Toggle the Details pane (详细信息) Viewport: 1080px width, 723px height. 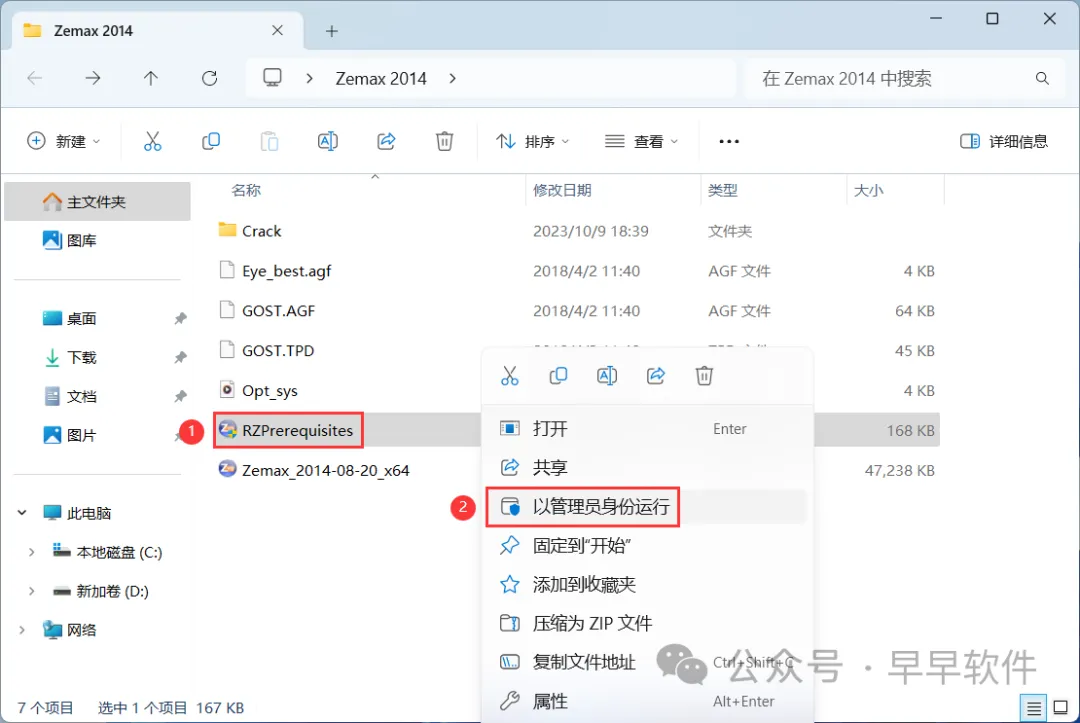[1004, 141]
